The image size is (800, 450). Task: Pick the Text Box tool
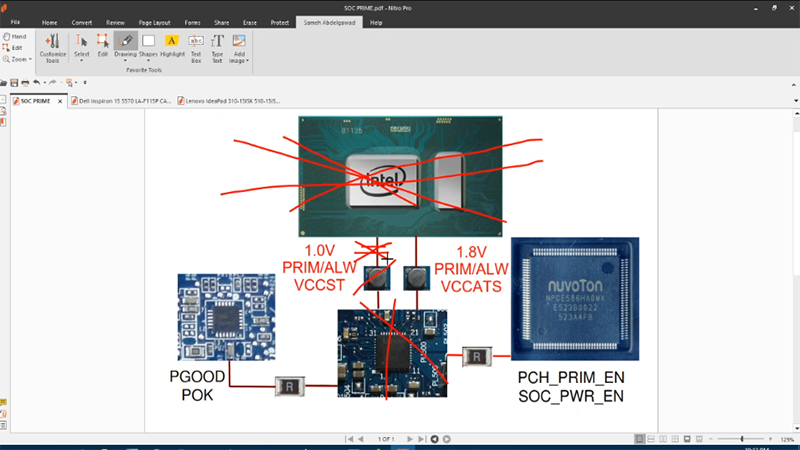coord(196,48)
